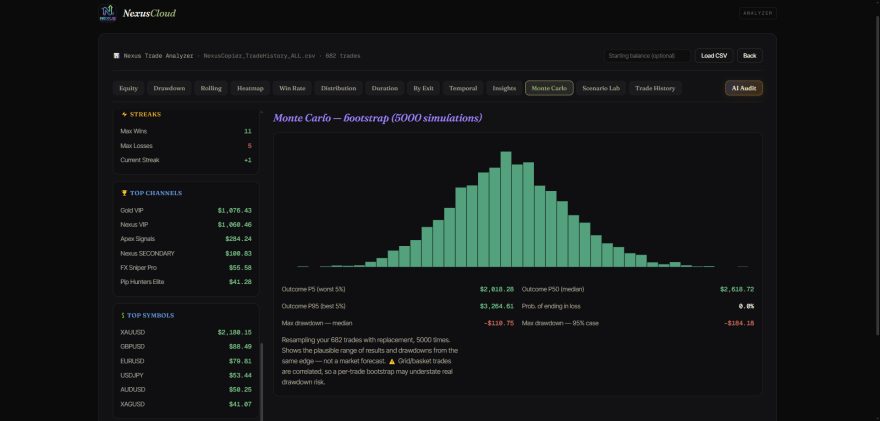Viewport: 880px width, 421px height.
Task: Open the Equity tab
Action: click(129, 88)
